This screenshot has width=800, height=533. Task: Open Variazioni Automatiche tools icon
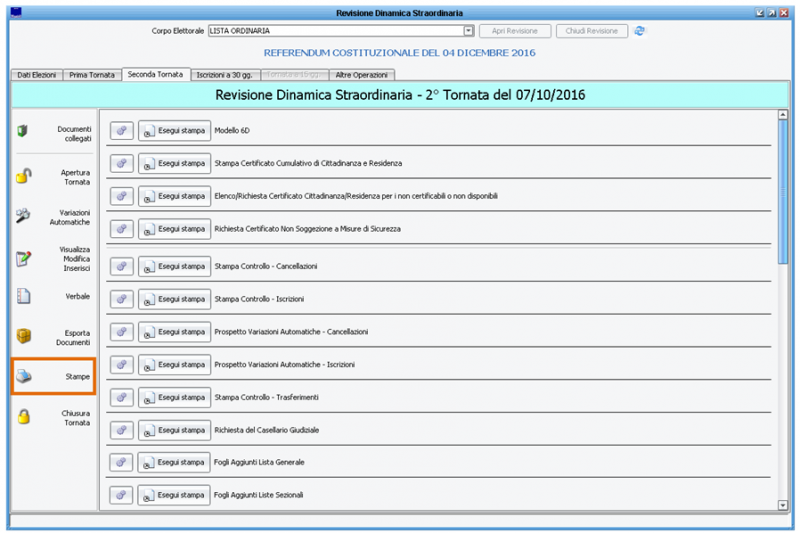[23, 215]
